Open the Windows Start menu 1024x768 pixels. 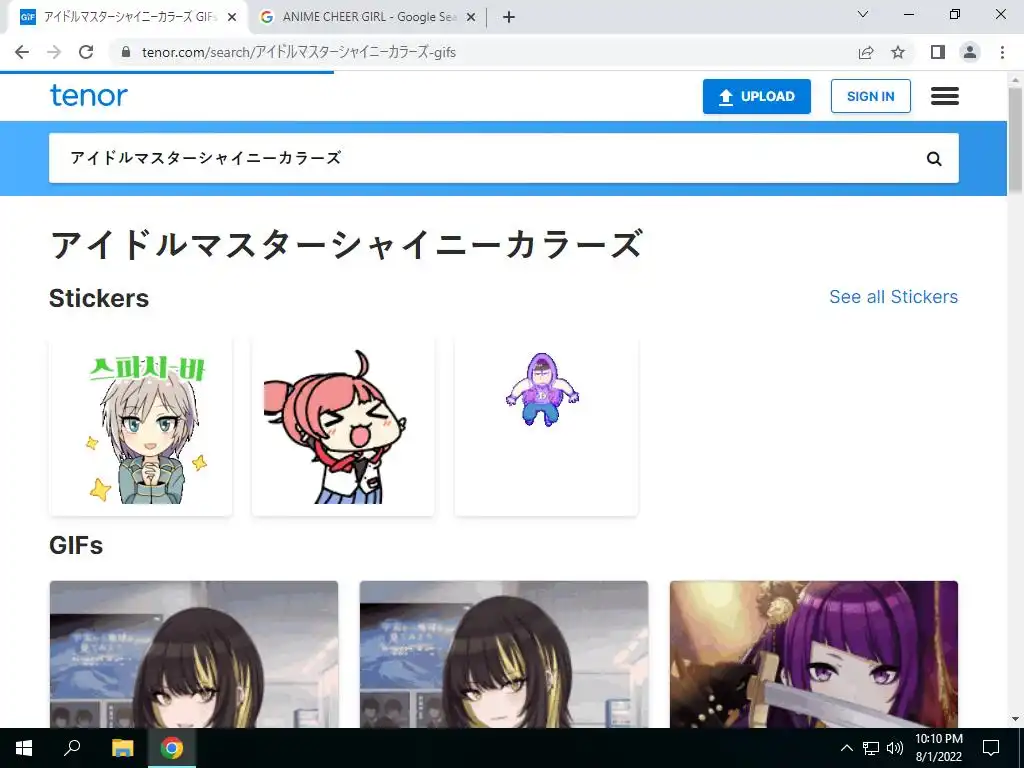[x=24, y=748]
